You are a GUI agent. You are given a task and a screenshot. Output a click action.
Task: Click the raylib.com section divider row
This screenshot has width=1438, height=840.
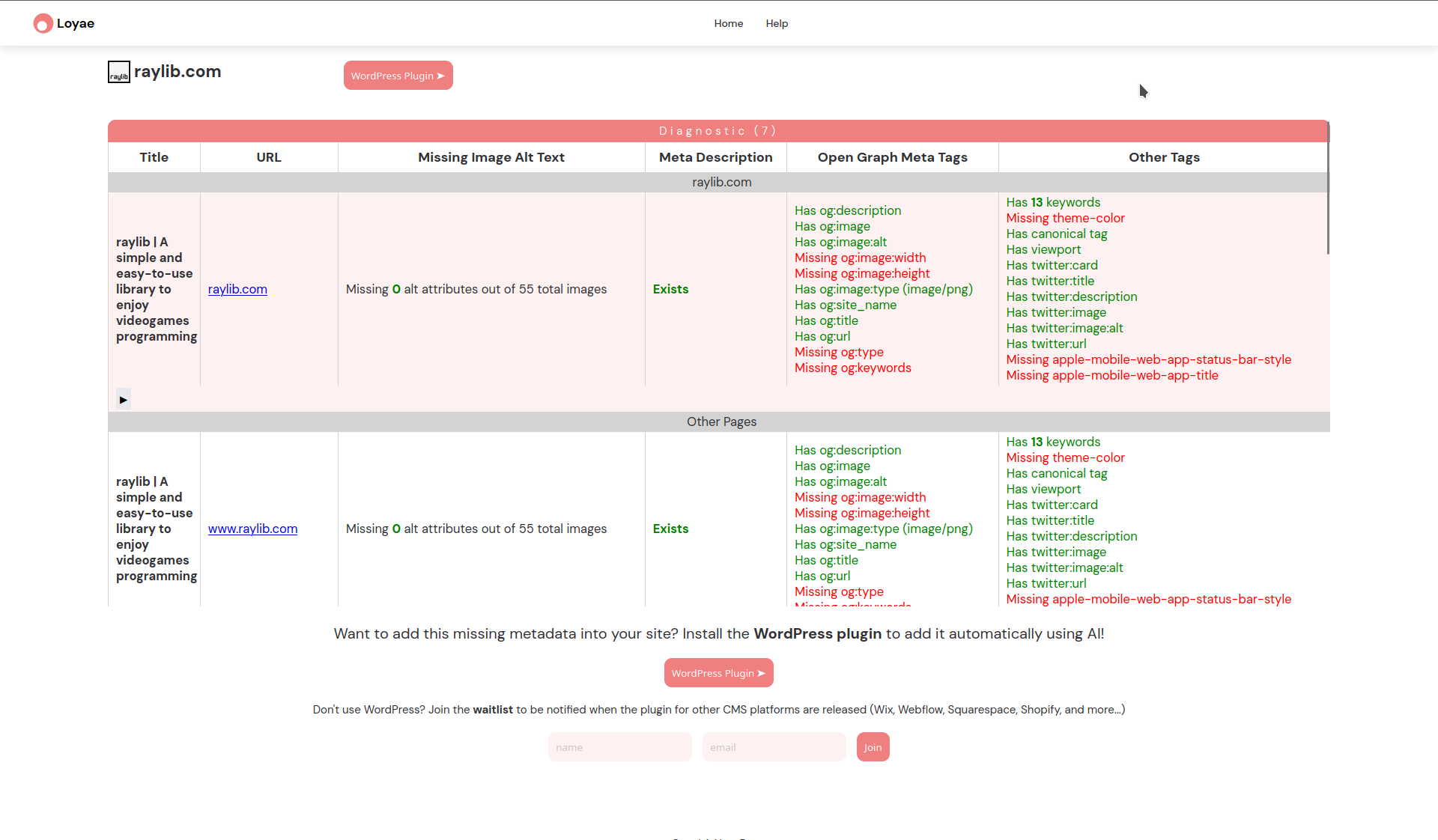tap(719, 182)
